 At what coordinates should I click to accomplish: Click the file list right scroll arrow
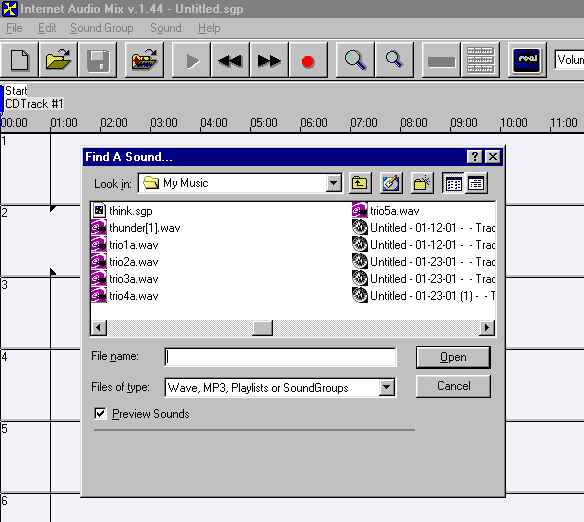coord(486,328)
